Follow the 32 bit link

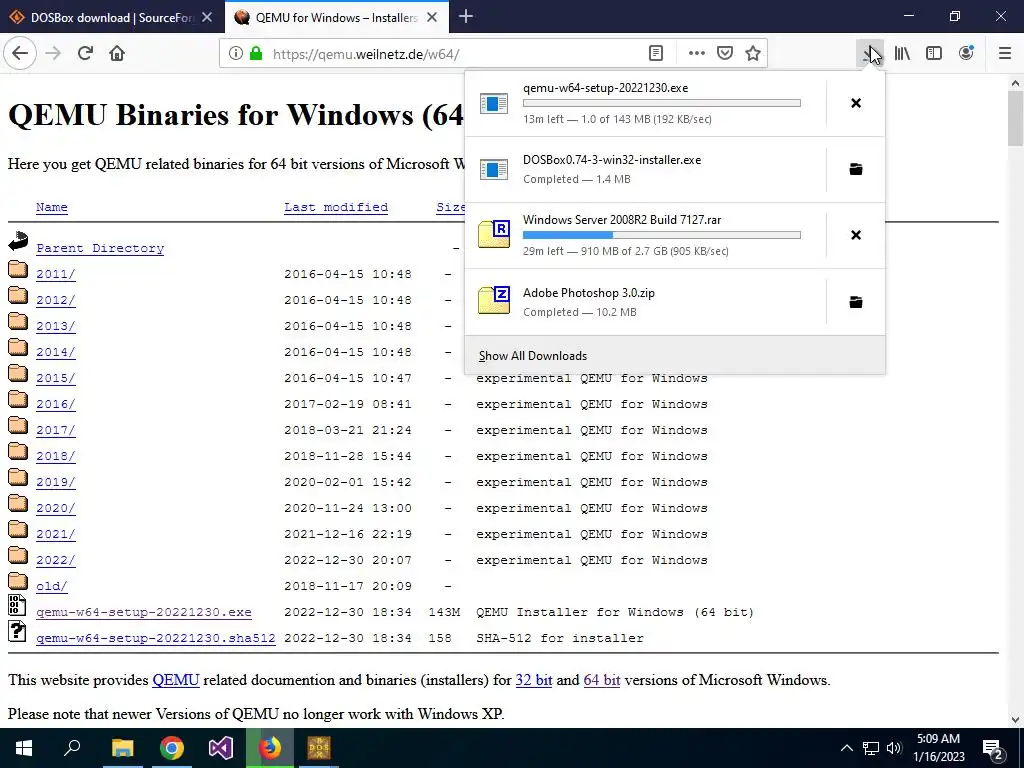[534, 680]
